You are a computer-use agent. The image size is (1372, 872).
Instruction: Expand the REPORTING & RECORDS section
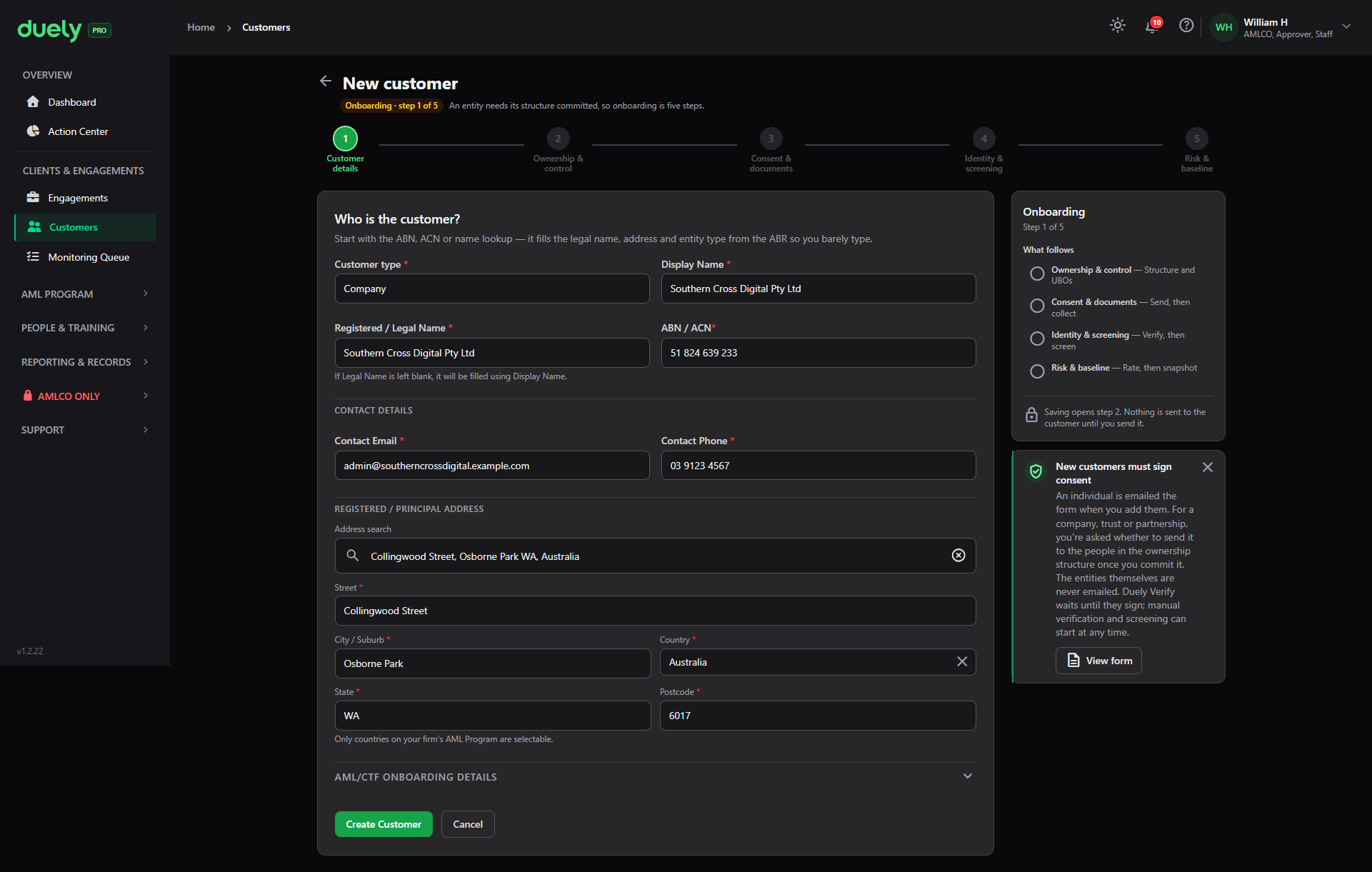pyautogui.click(x=85, y=361)
